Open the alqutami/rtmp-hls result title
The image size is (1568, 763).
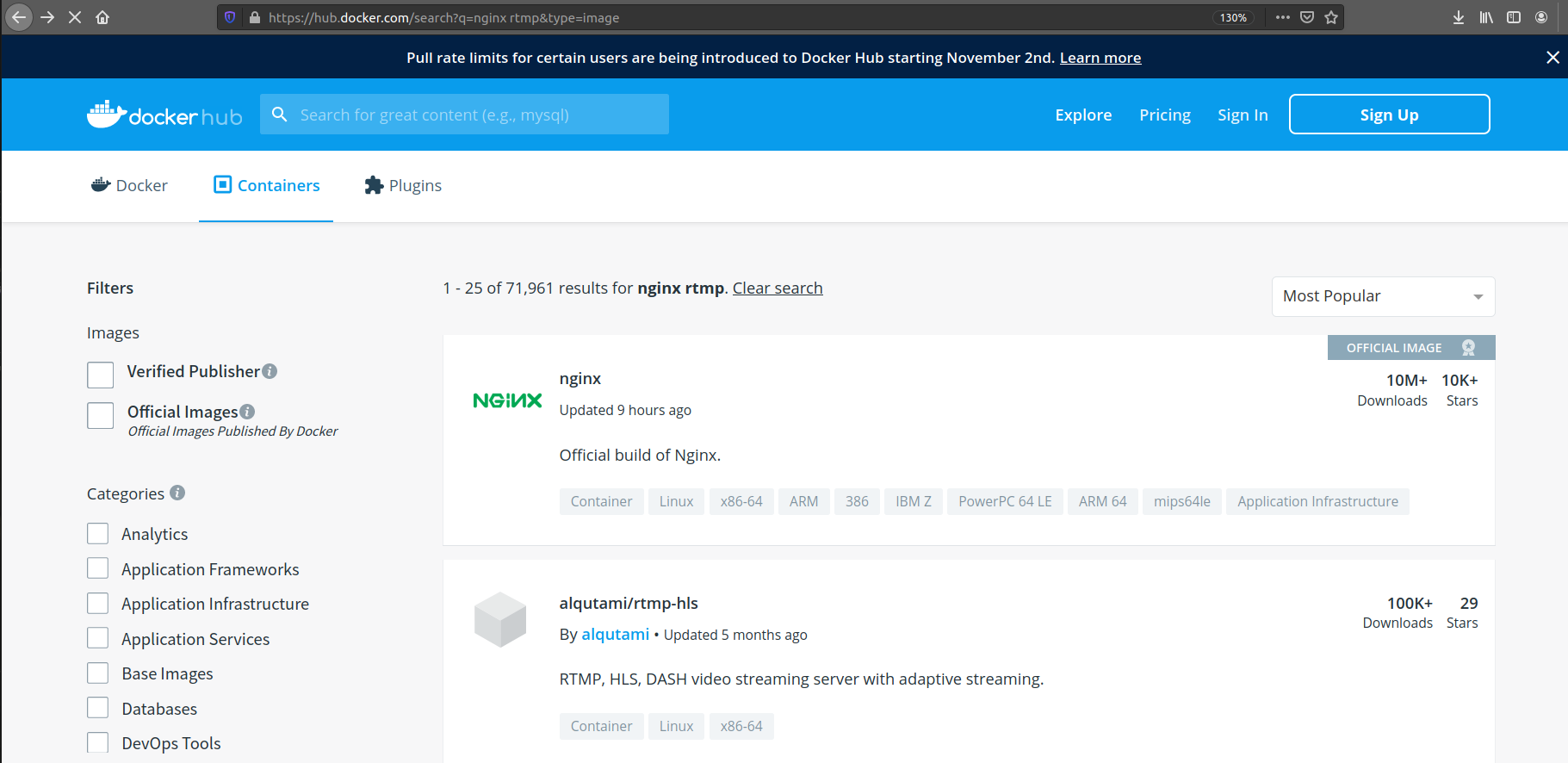coord(629,603)
